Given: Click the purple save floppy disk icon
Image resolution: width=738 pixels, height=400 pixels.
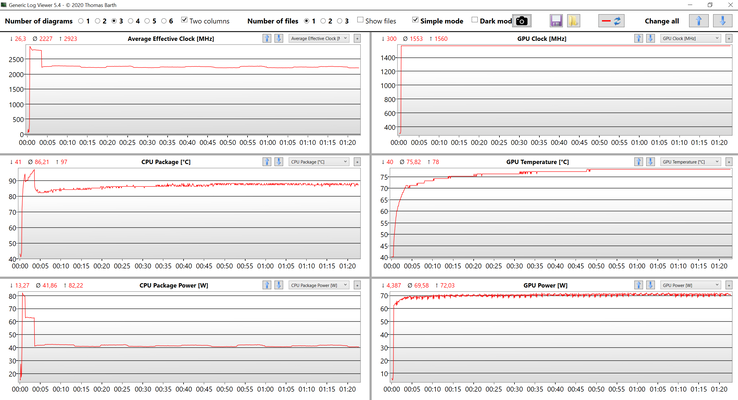Looking at the screenshot, I should (x=556, y=20).
